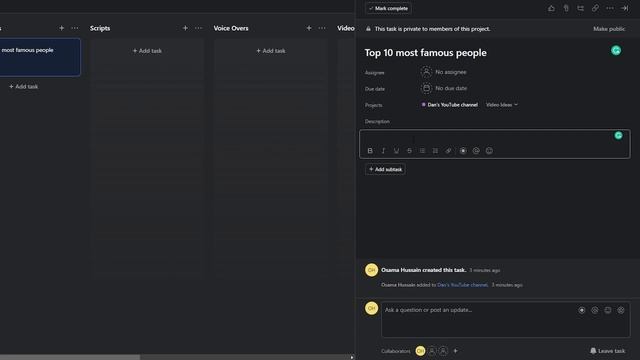Open Dan's YouTube channel link in activity
Screen dimensions: 640x360
[462, 285]
